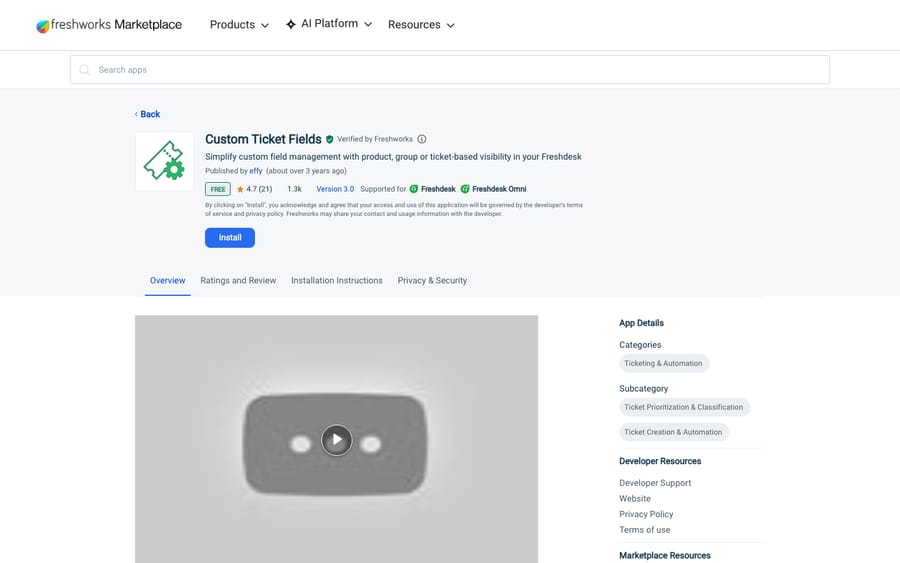This screenshot has width=900, height=563.
Task: Switch to the Ratings and Review tab
Action: click(x=238, y=280)
